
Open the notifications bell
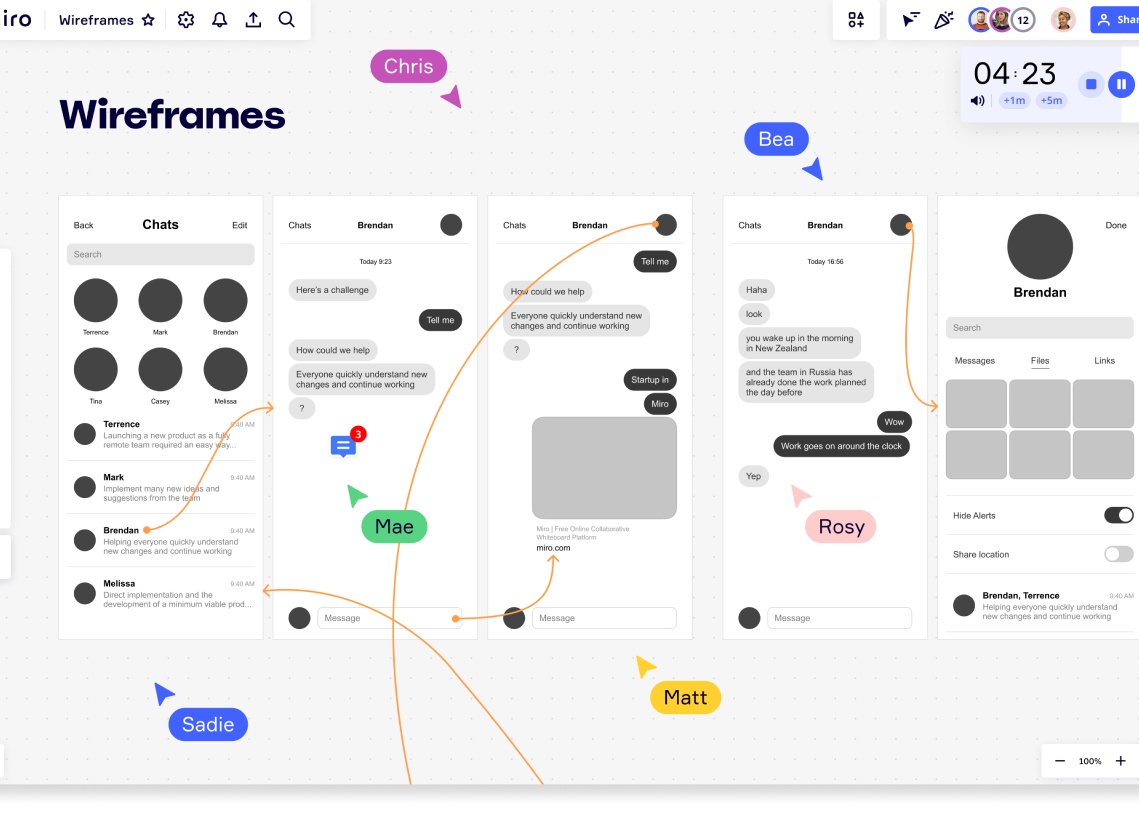[219, 20]
